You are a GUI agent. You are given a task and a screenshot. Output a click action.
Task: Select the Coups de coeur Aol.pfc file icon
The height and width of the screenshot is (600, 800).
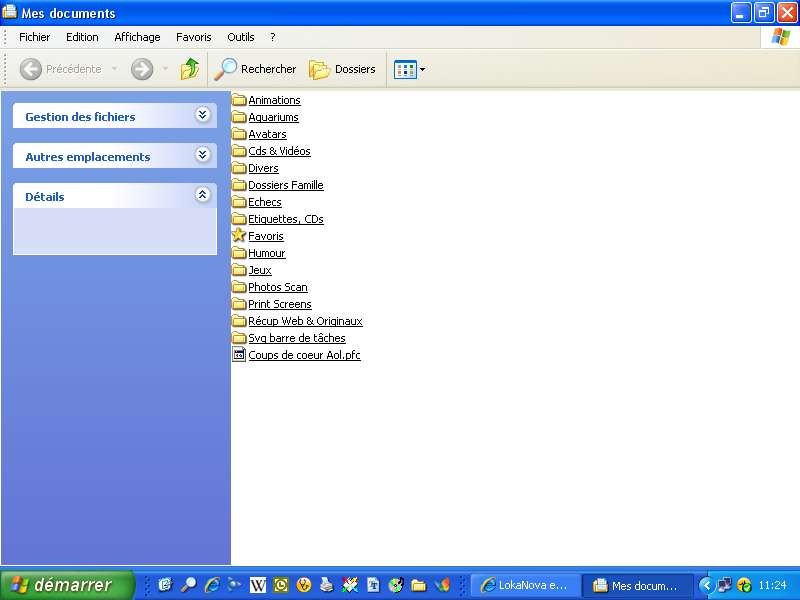click(239, 355)
